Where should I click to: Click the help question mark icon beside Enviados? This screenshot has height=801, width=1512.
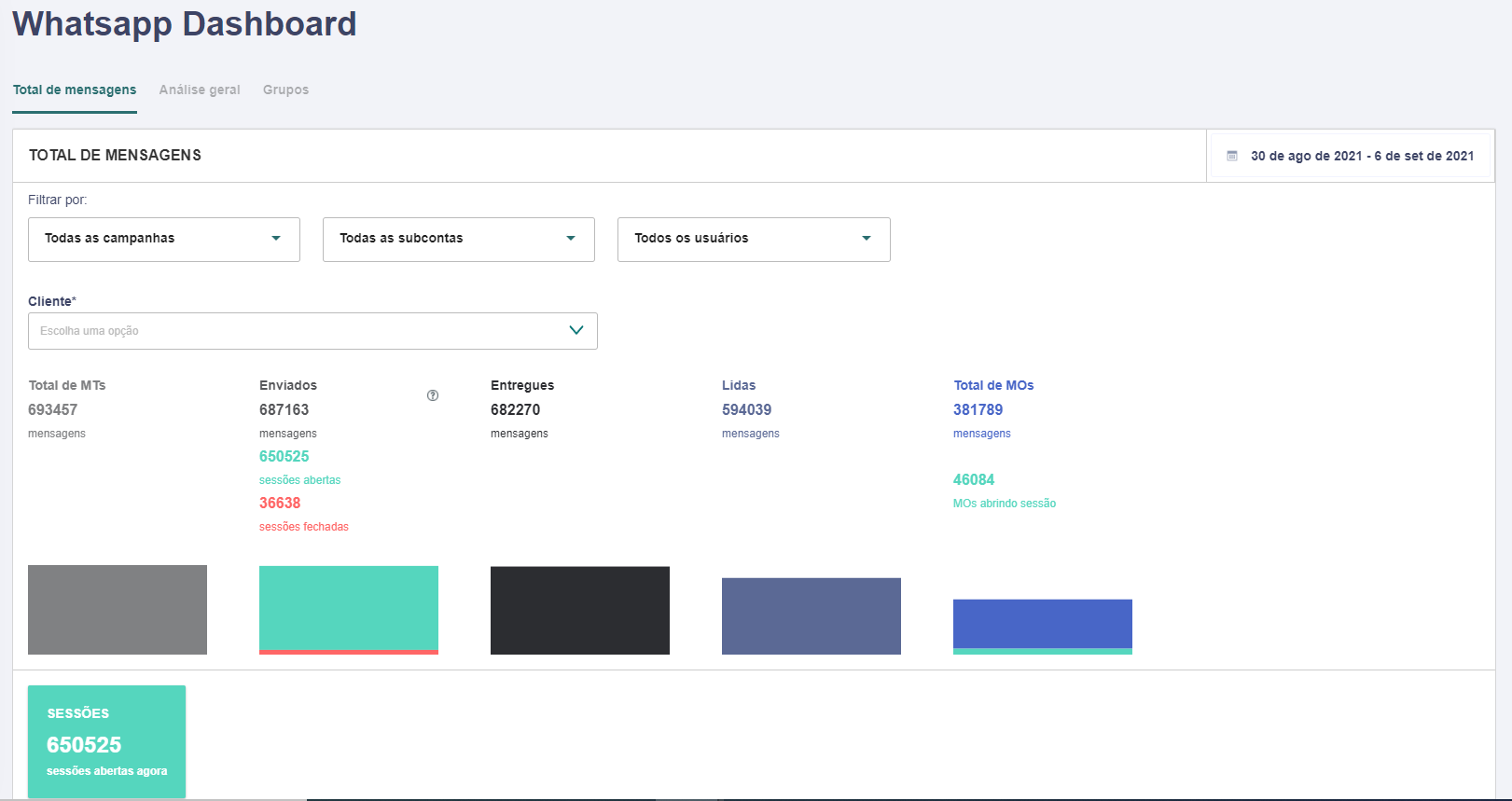(433, 395)
